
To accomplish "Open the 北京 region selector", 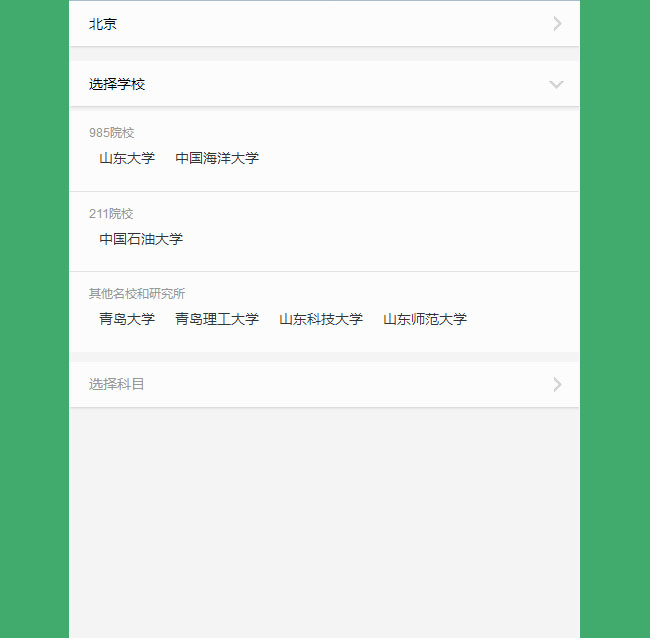I will point(103,24).
